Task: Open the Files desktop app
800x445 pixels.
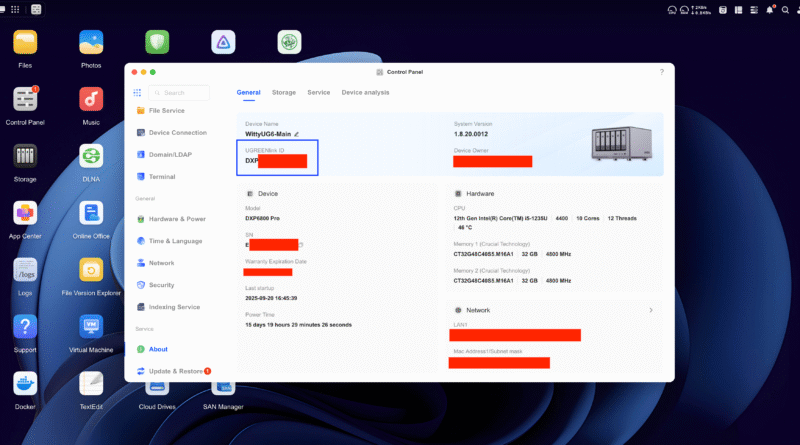Action: [x=25, y=43]
